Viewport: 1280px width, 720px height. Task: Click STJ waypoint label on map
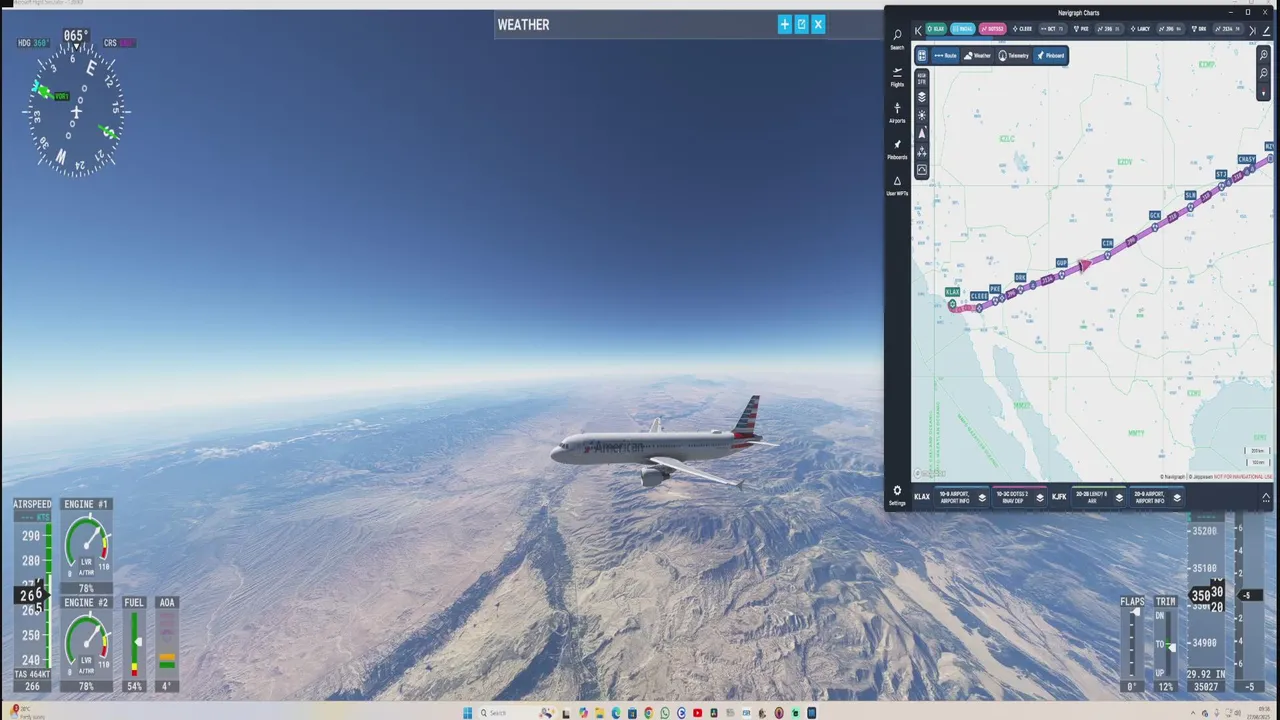click(1221, 174)
